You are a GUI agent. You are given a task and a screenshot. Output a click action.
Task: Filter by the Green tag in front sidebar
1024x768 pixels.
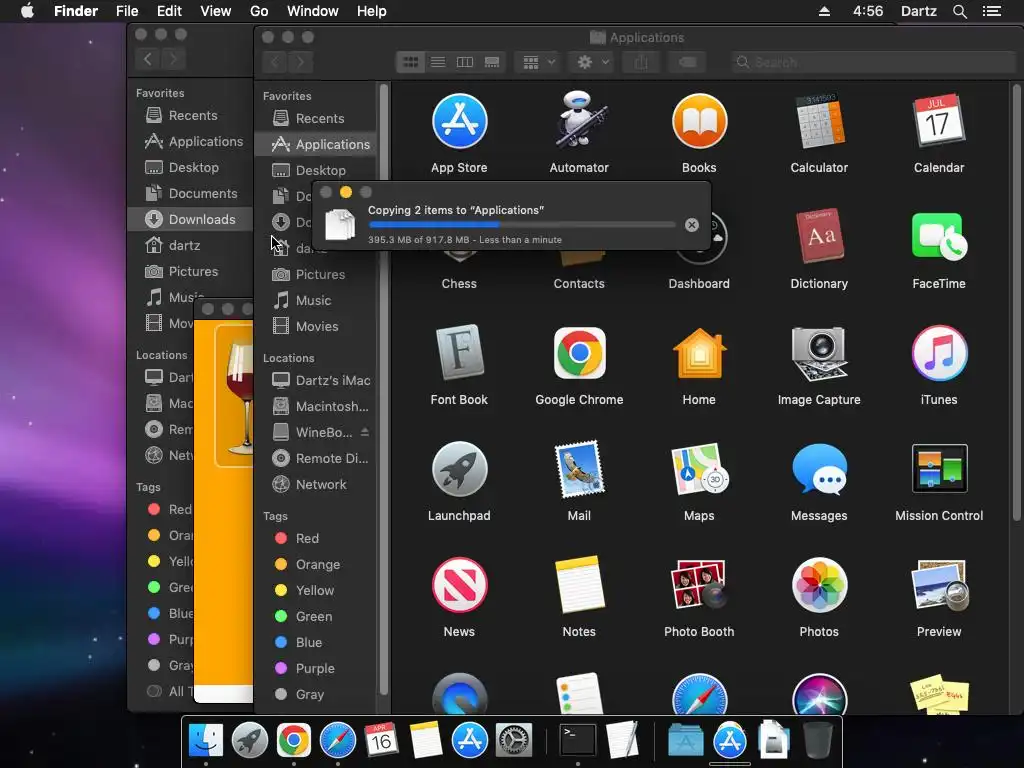tap(315, 616)
